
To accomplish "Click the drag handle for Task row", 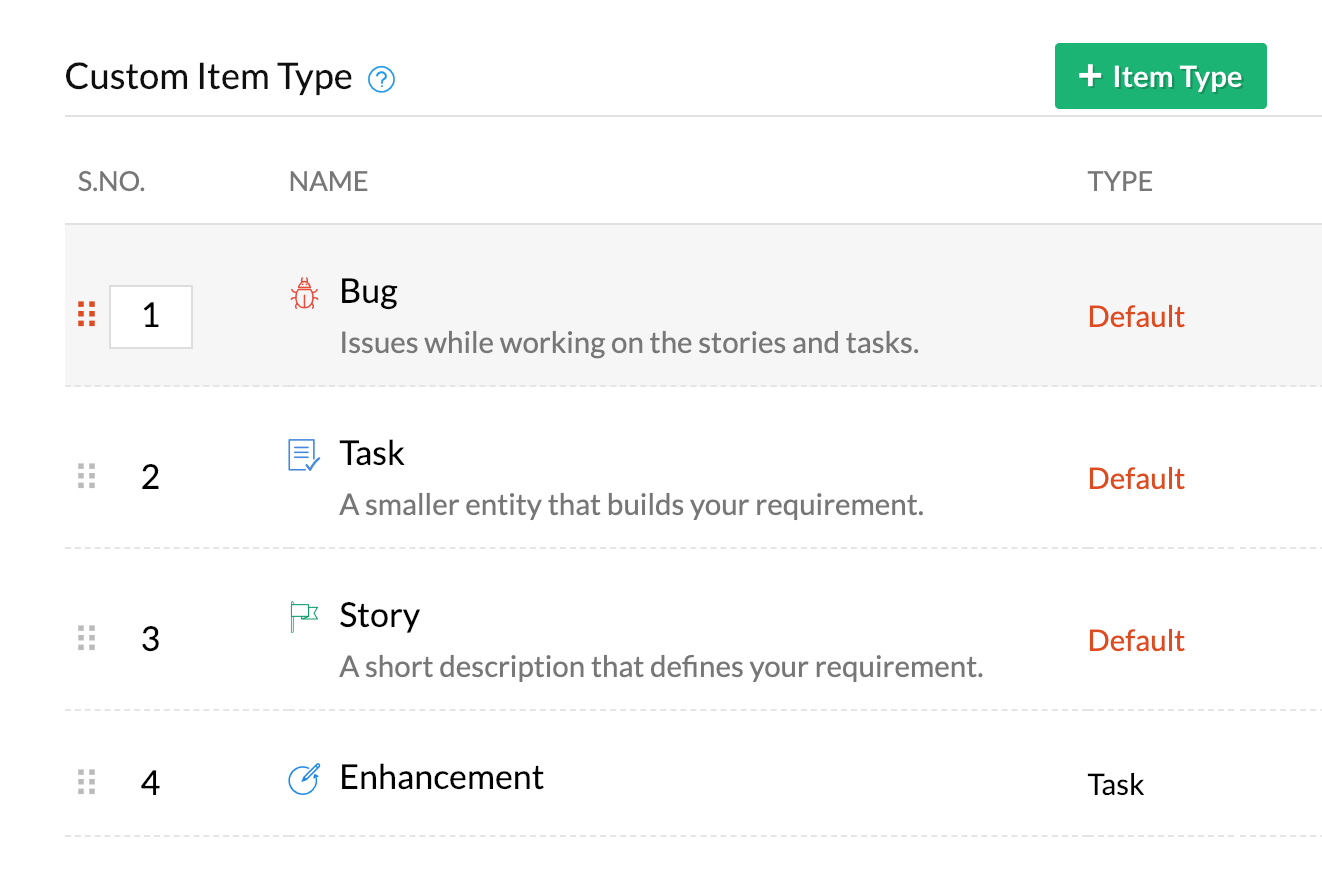I will tap(87, 476).
